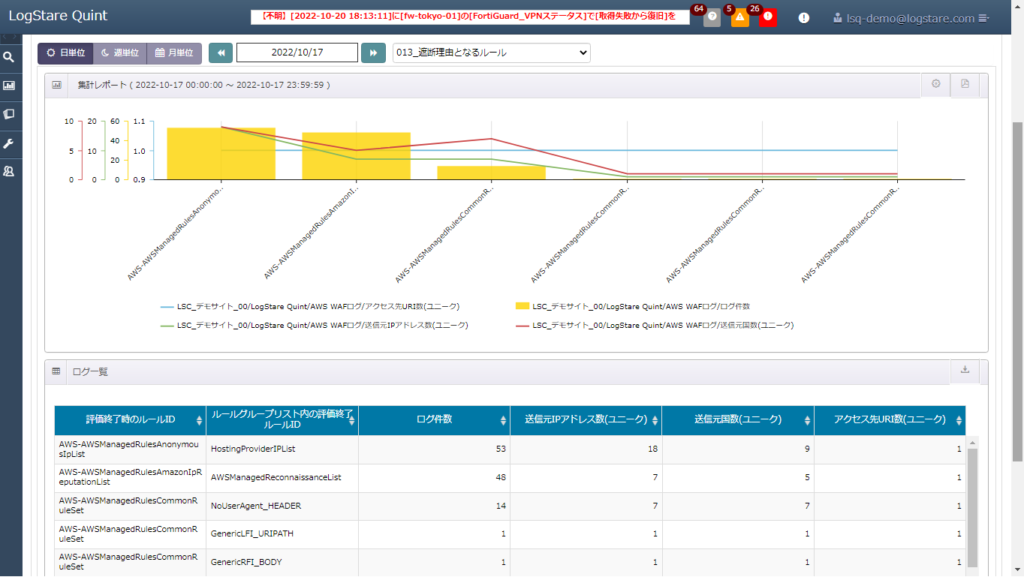Sort by ログ件数 column
This screenshot has width=1024, height=580.
(x=434, y=420)
